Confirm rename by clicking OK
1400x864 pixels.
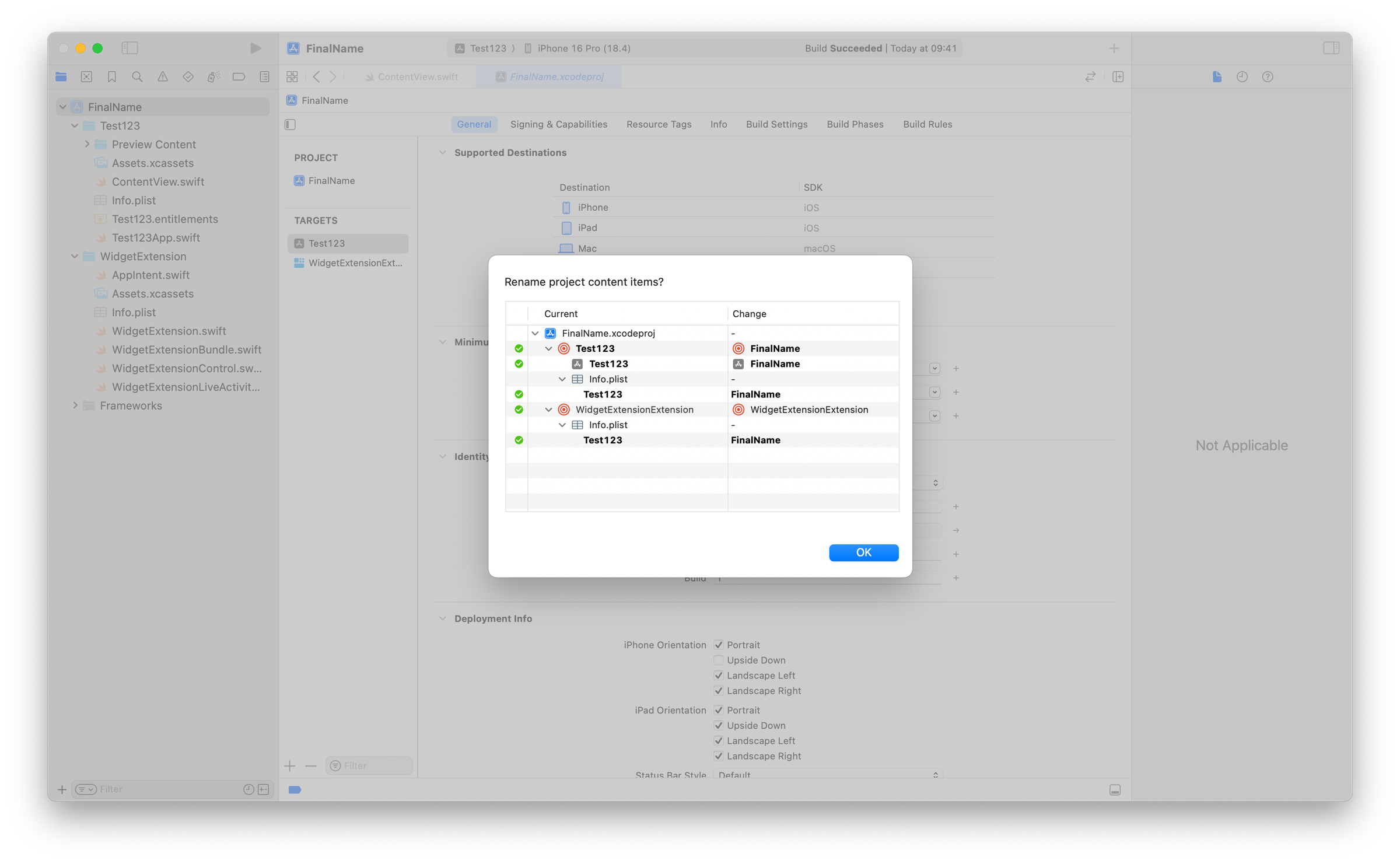point(863,552)
